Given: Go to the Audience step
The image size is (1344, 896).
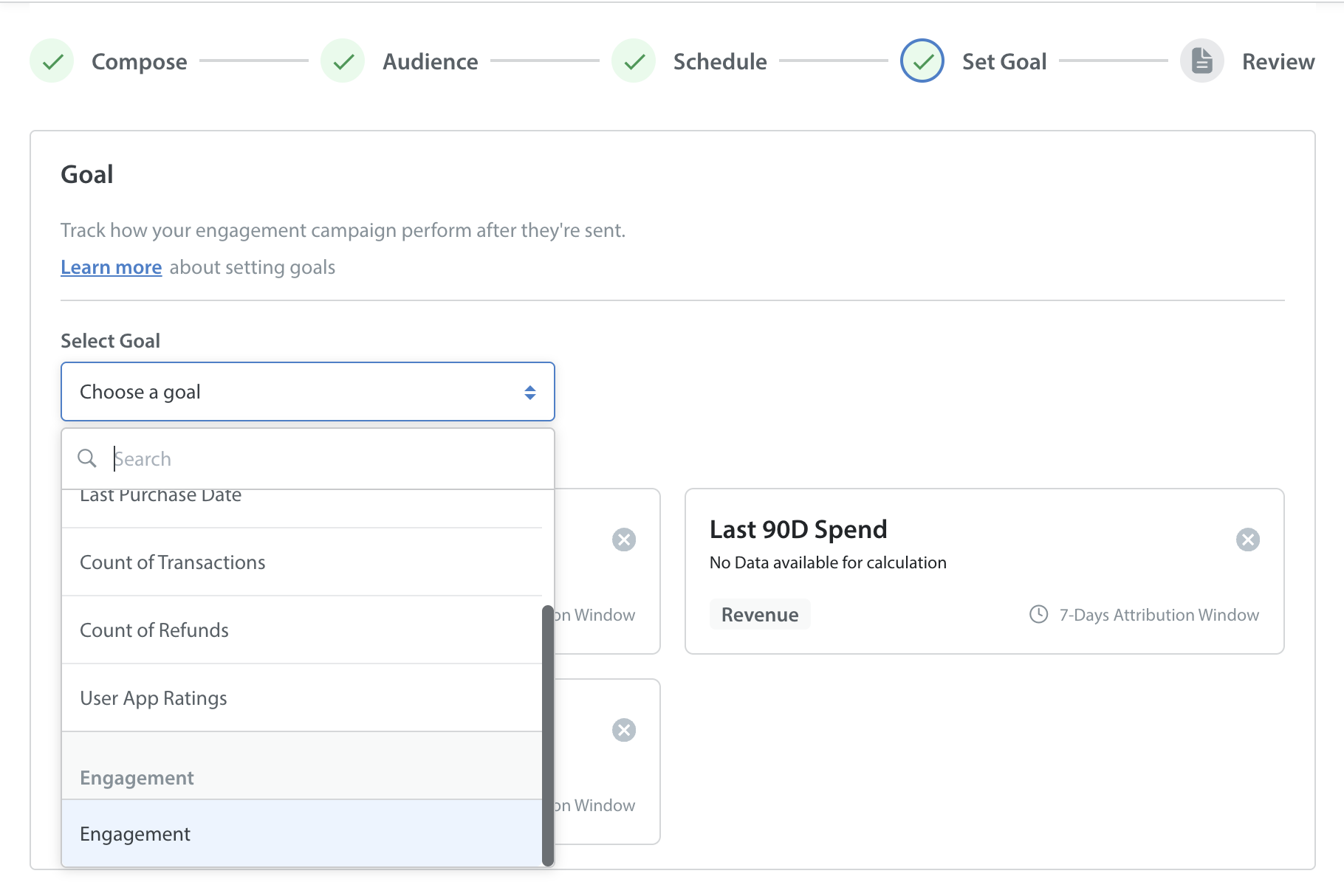Looking at the screenshot, I should (x=430, y=61).
